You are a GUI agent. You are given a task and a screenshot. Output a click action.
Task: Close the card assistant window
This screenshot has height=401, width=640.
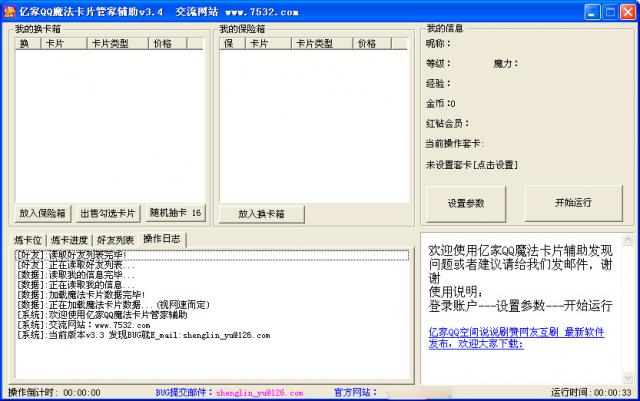[626, 11]
